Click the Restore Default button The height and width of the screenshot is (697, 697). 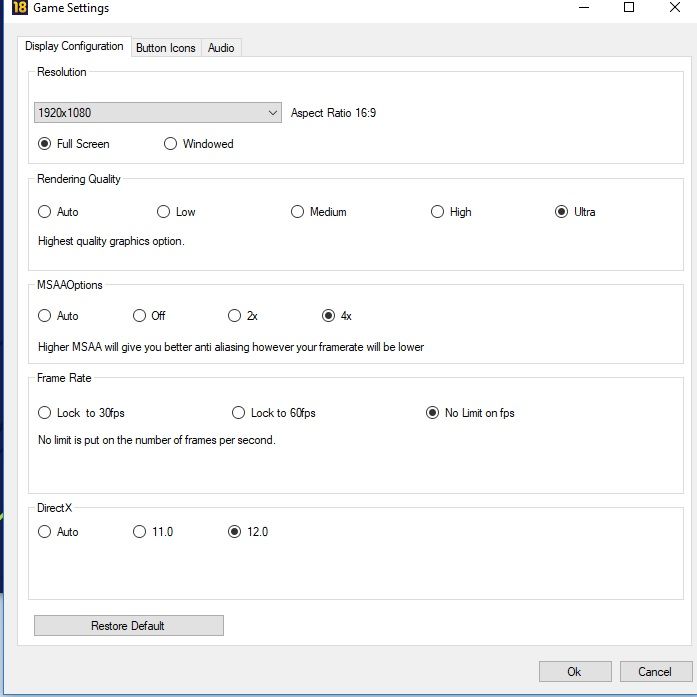coord(128,625)
